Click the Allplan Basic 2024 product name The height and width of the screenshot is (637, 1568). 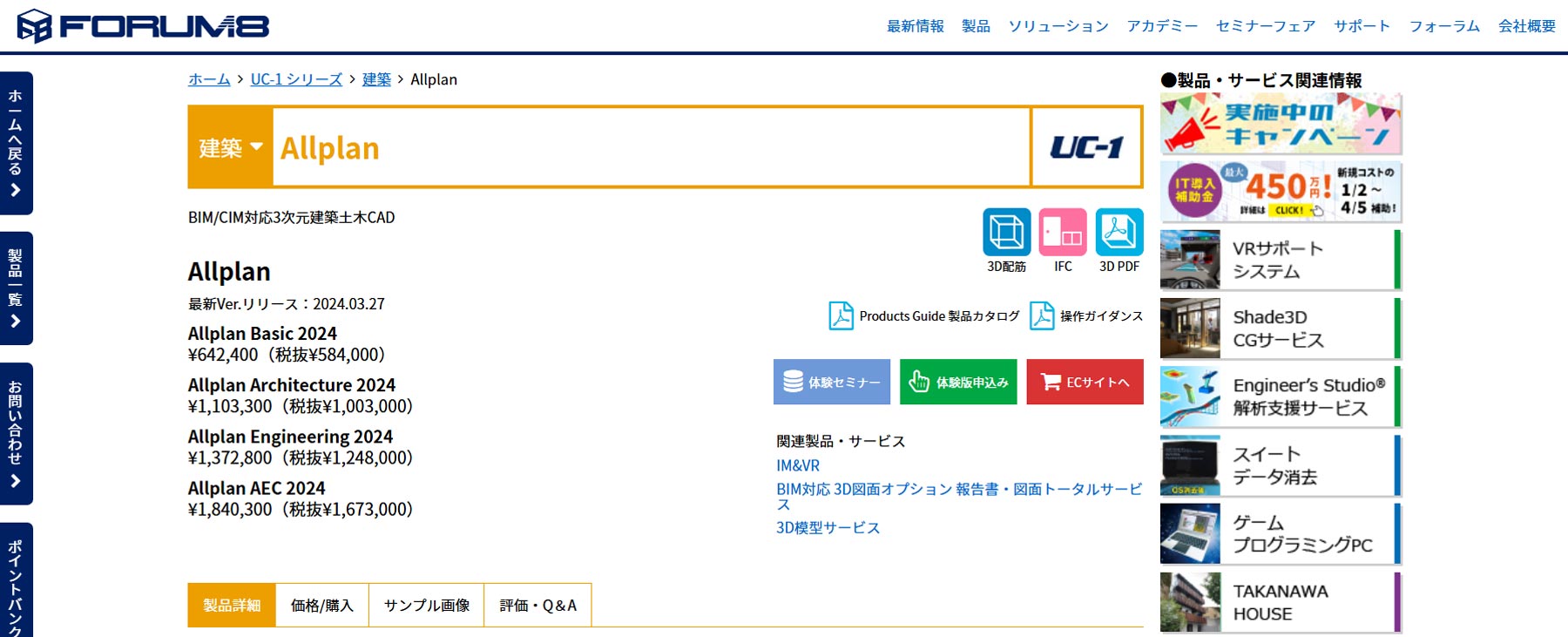262,334
